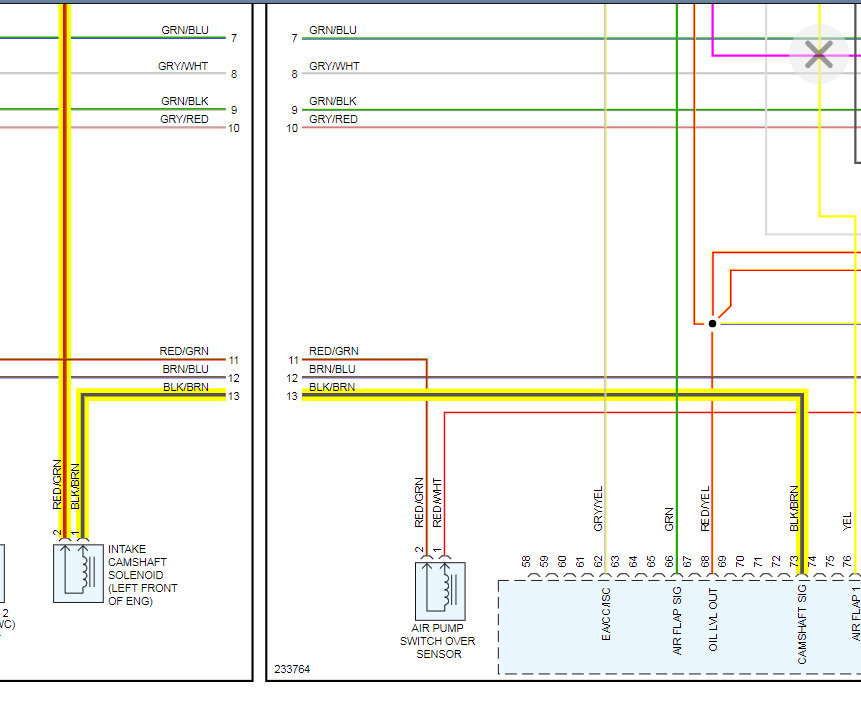The width and height of the screenshot is (861, 702).
Task: Click the AIR FLAP SIG pin label
Action: coord(676,621)
